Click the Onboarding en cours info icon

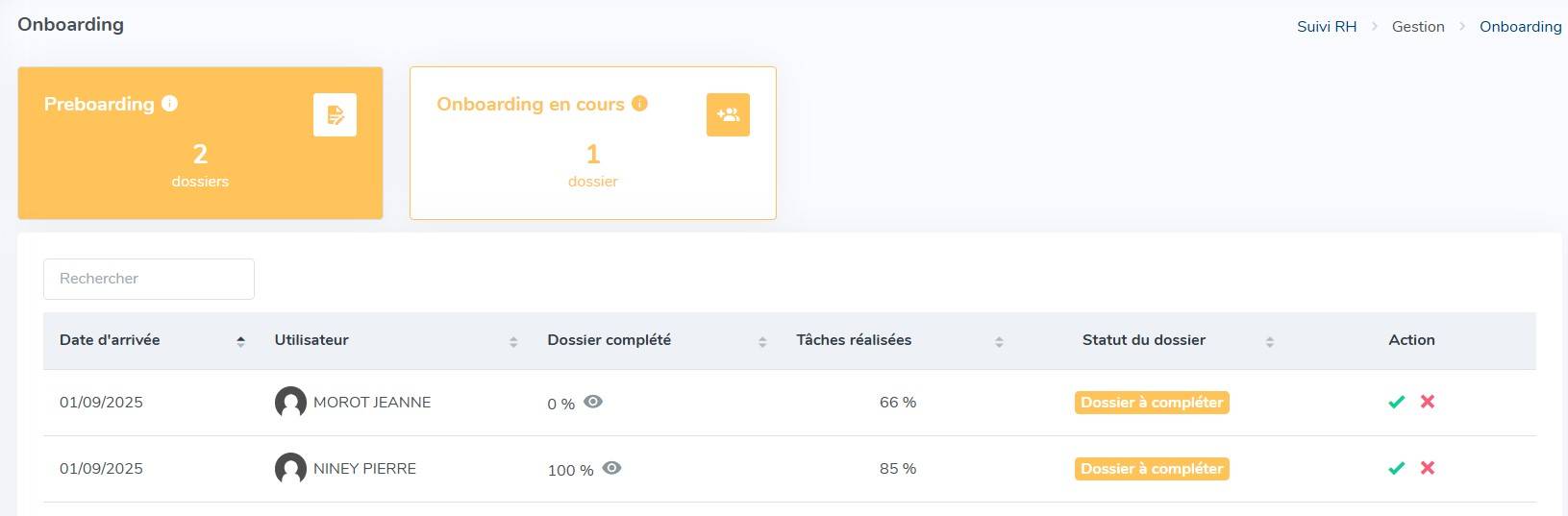(639, 104)
